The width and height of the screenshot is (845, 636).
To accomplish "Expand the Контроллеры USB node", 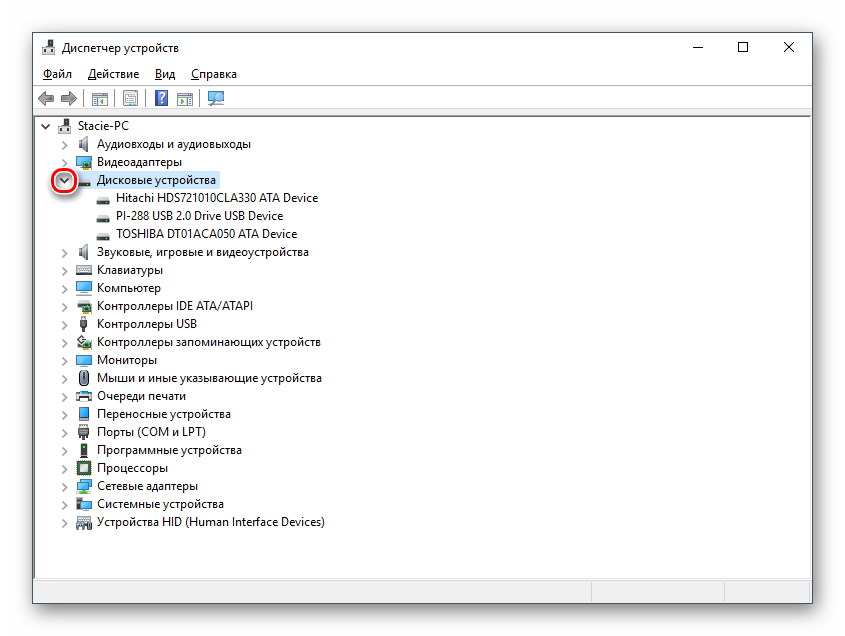I will 65,324.
